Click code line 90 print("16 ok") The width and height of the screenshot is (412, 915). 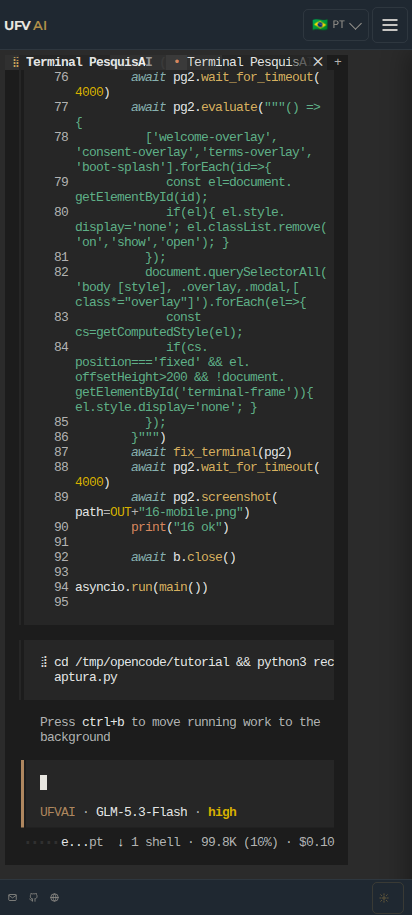(180, 528)
